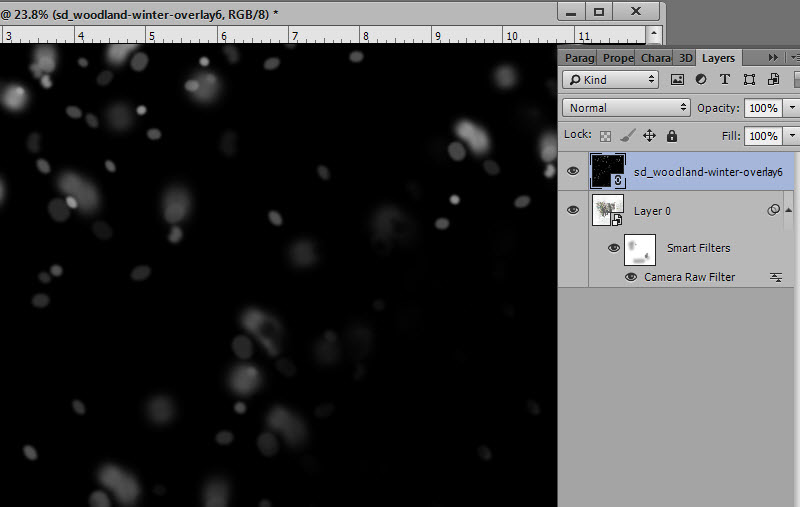Select the Layers tab
This screenshot has height=507, width=800.
718,58
